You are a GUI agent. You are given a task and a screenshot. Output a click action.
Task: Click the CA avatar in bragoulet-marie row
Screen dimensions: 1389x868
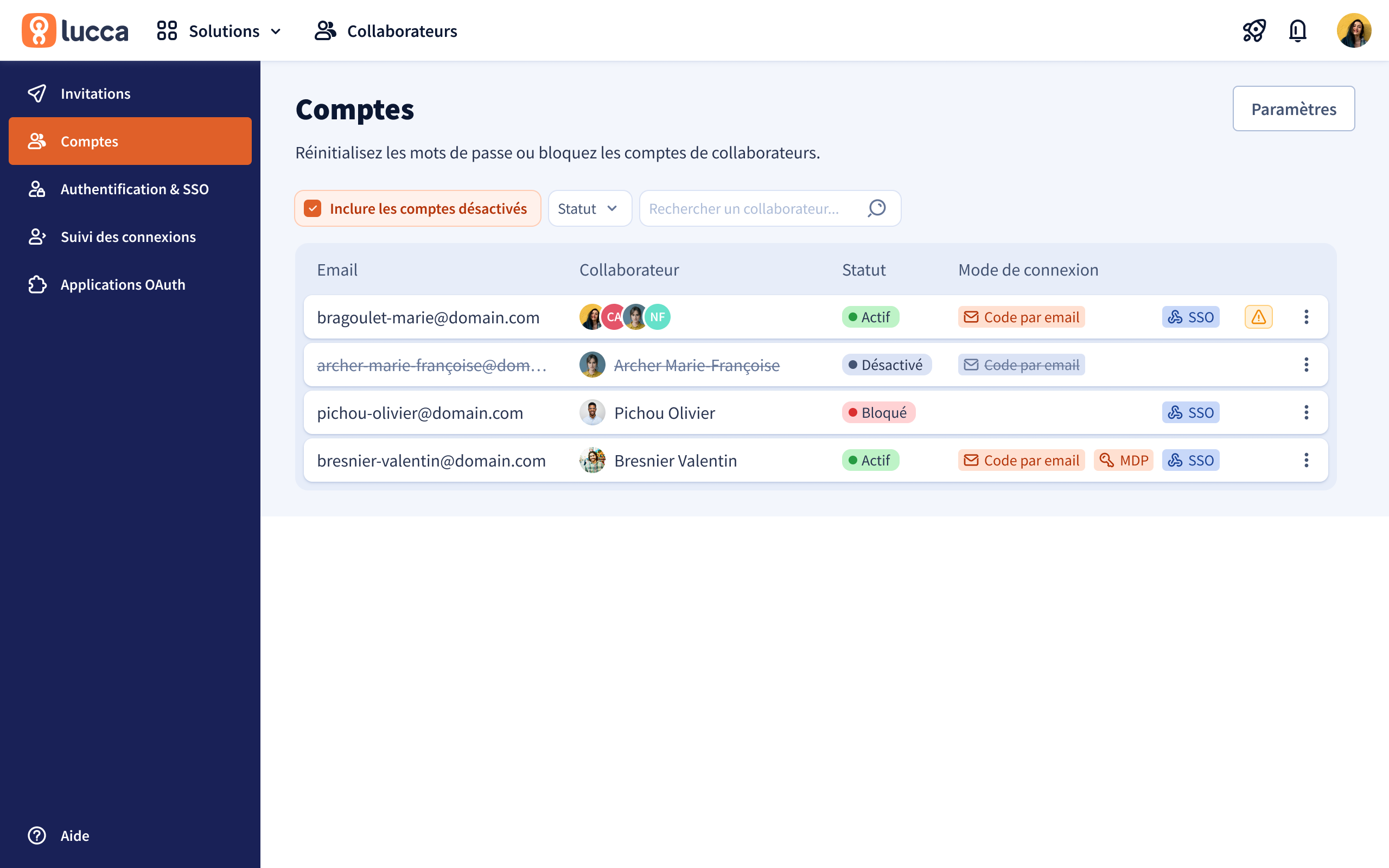pos(614,317)
